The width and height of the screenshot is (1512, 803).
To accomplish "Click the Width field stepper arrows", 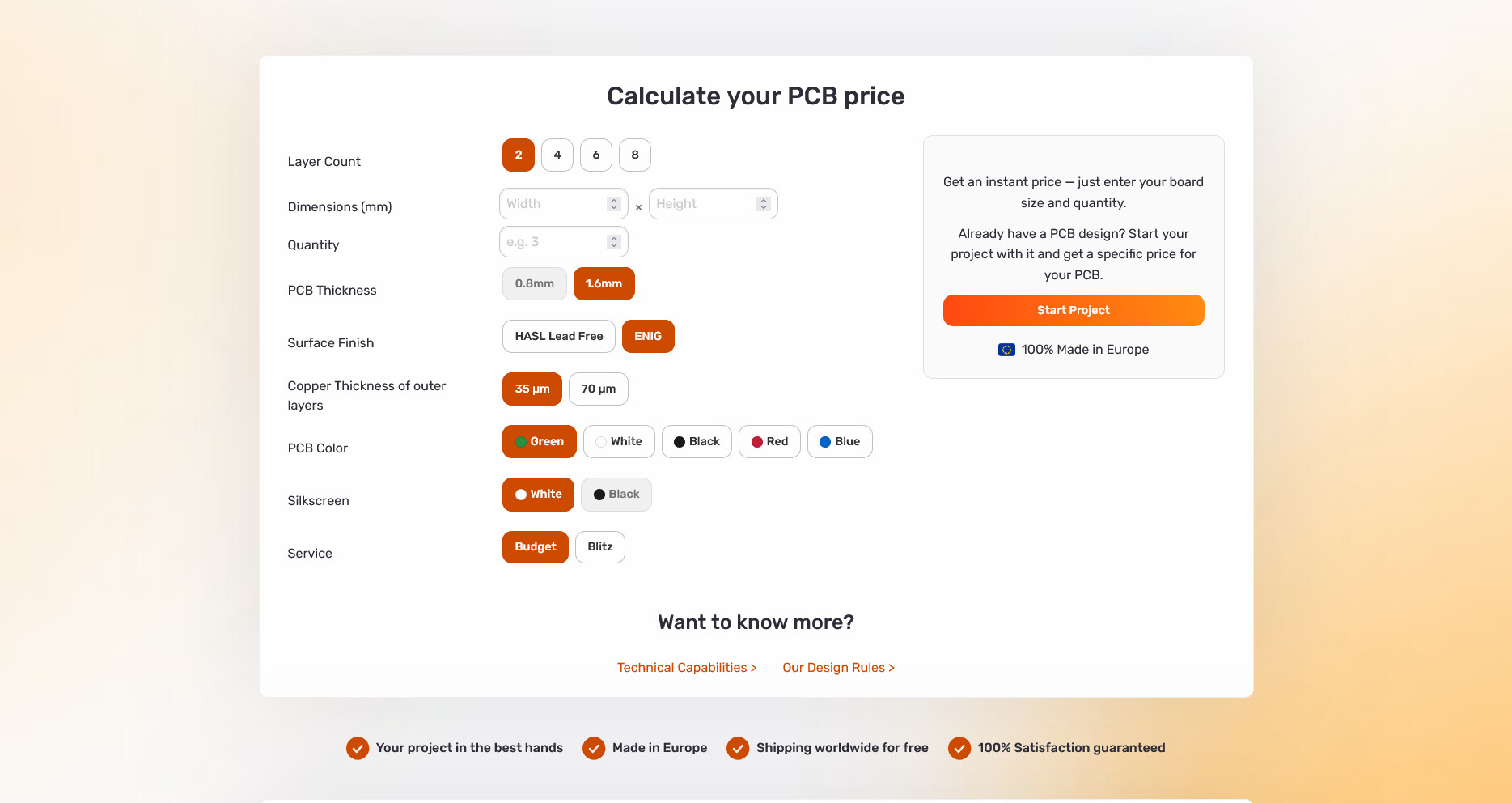I will (614, 204).
